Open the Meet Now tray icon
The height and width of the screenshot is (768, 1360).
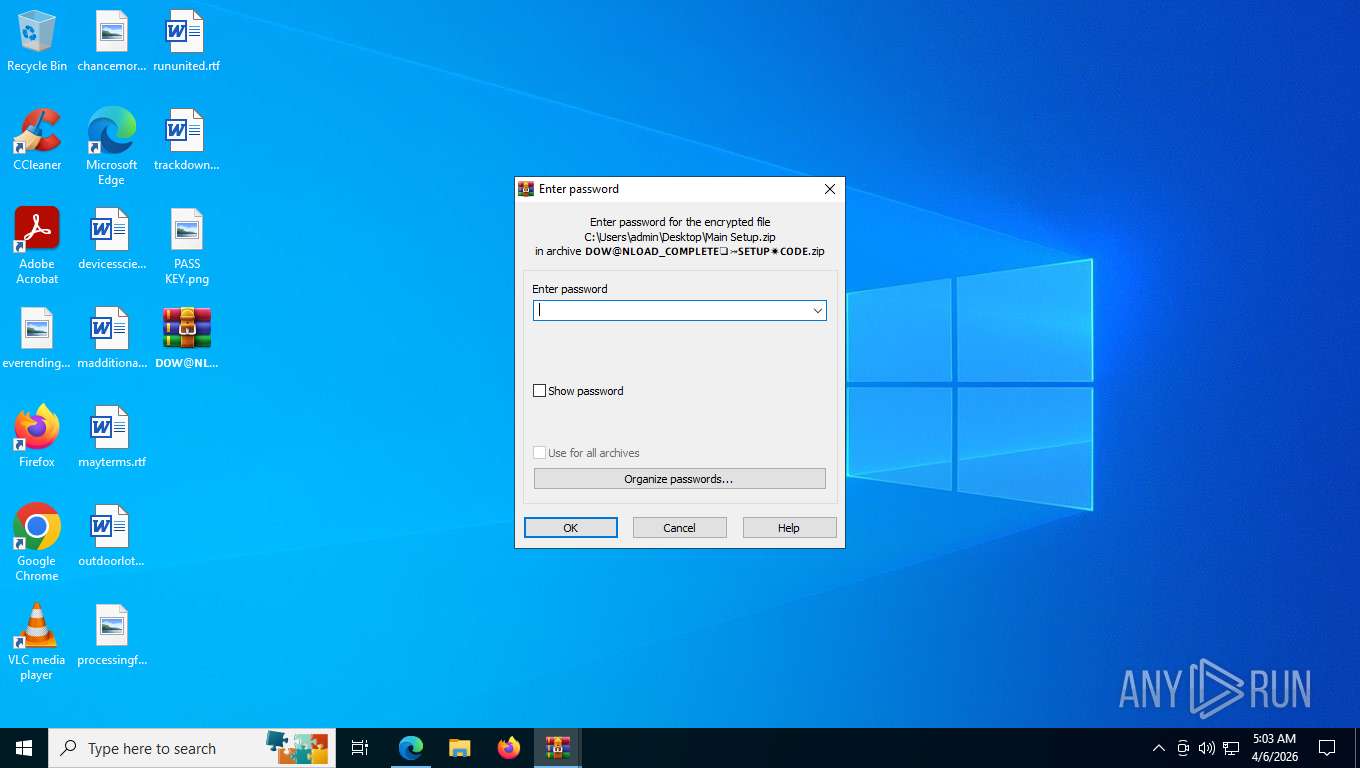[1183, 748]
